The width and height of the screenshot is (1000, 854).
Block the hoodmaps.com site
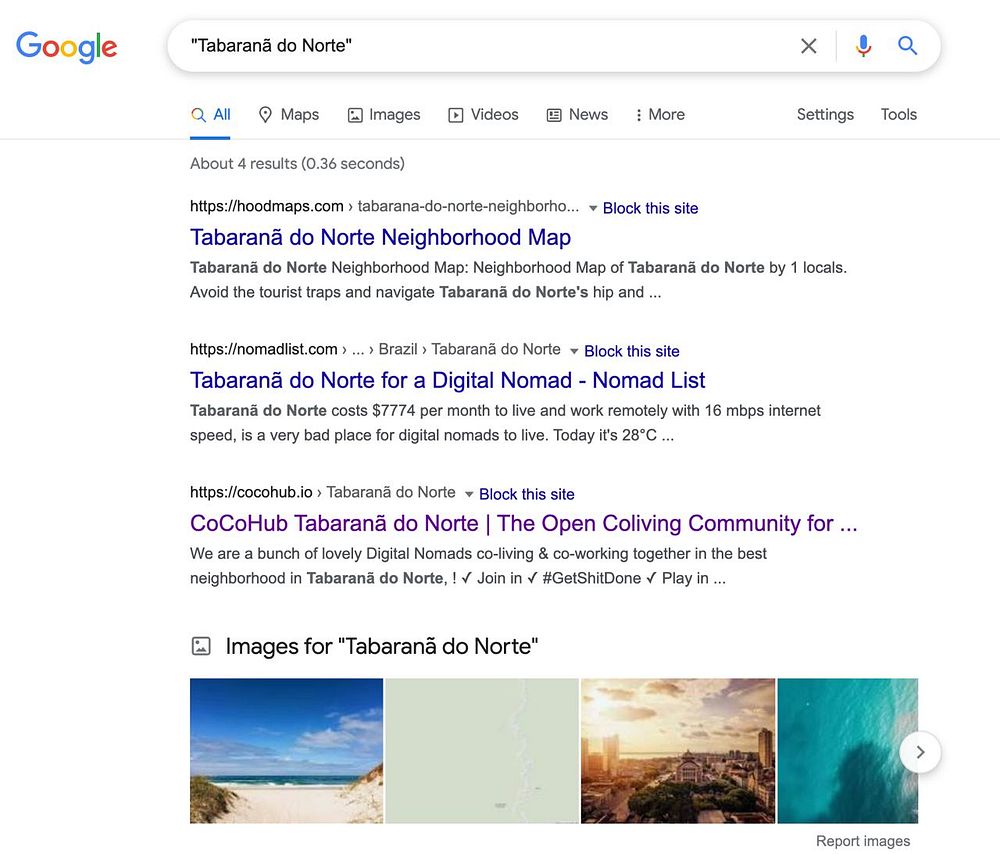click(650, 208)
